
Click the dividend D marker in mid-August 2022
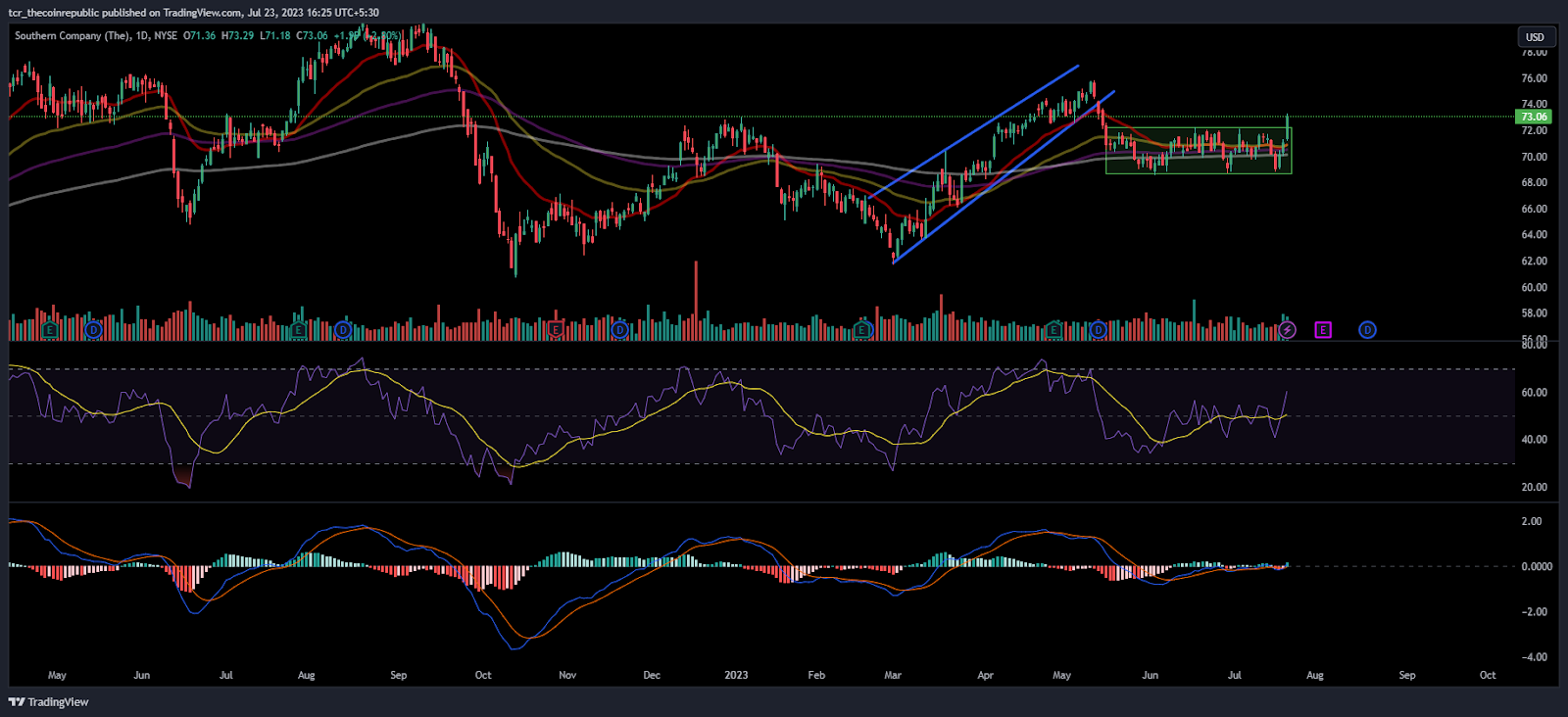[x=343, y=330]
